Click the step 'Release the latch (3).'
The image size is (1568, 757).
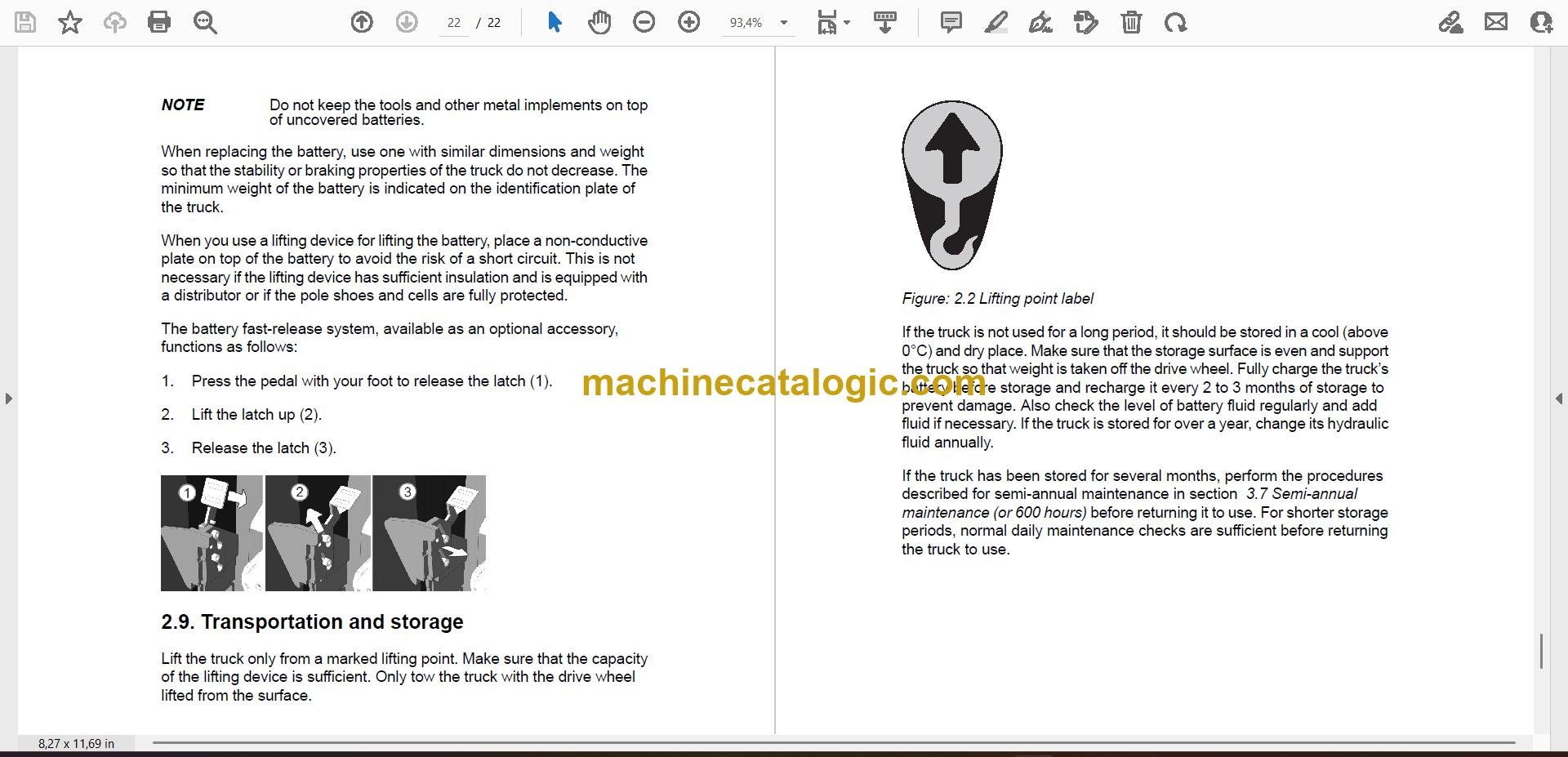click(x=264, y=448)
